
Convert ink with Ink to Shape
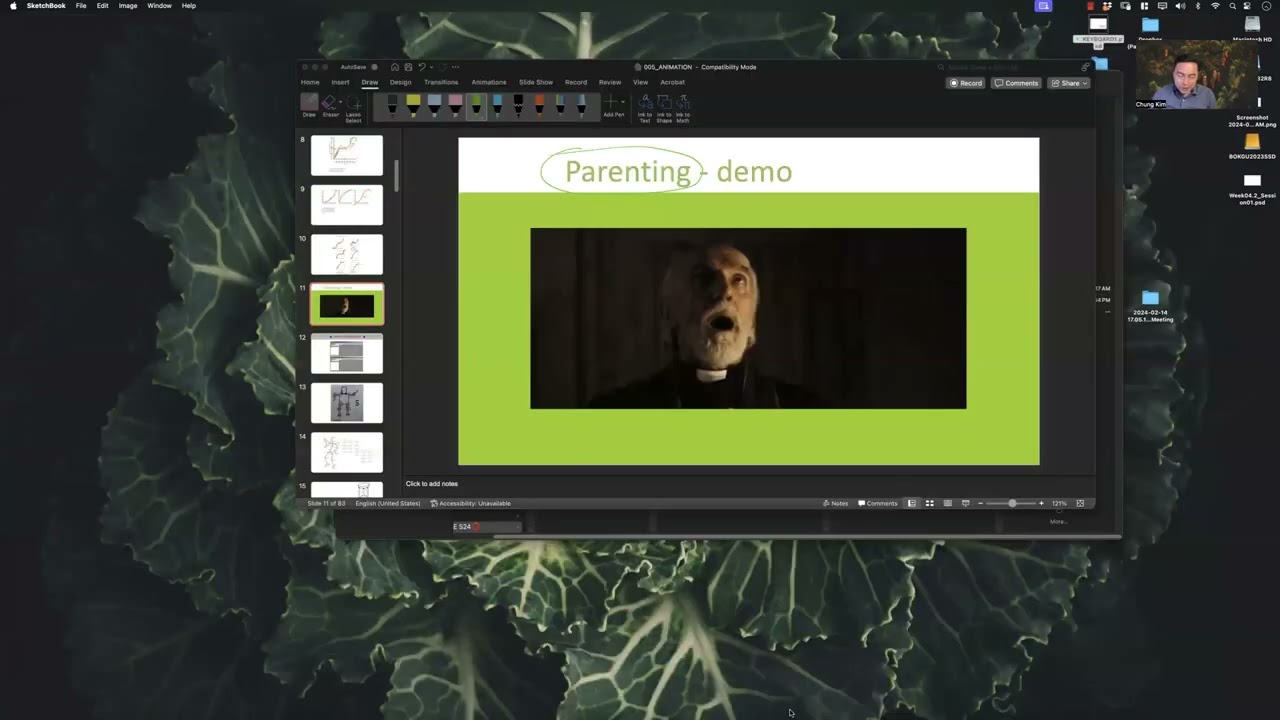pyautogui.click(x=664, y=108)
